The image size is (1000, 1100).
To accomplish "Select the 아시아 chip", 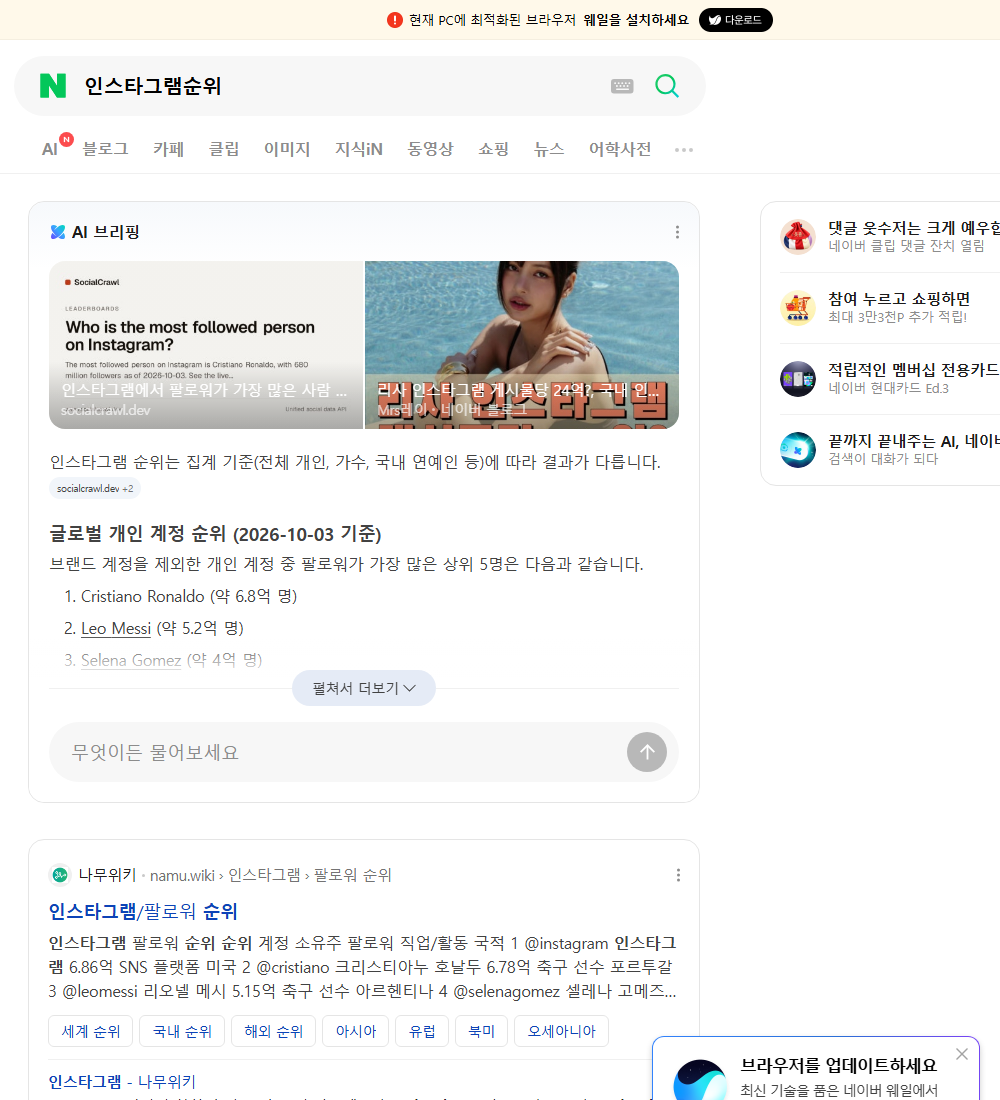I will point(356,1031).
